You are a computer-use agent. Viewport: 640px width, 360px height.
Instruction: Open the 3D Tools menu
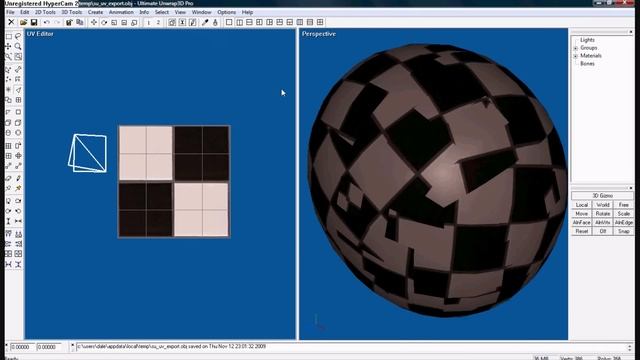point(71,12)
